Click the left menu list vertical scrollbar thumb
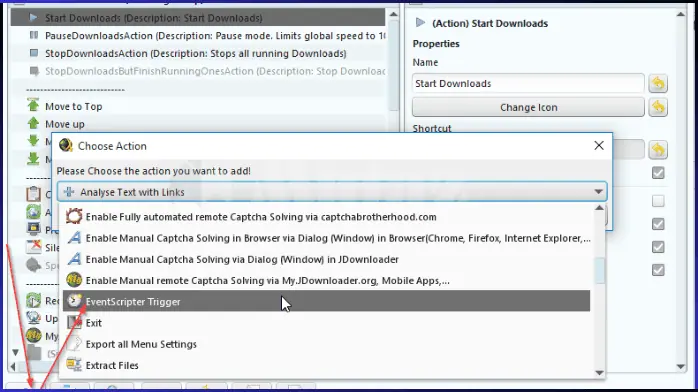 [x=394, y=65]
